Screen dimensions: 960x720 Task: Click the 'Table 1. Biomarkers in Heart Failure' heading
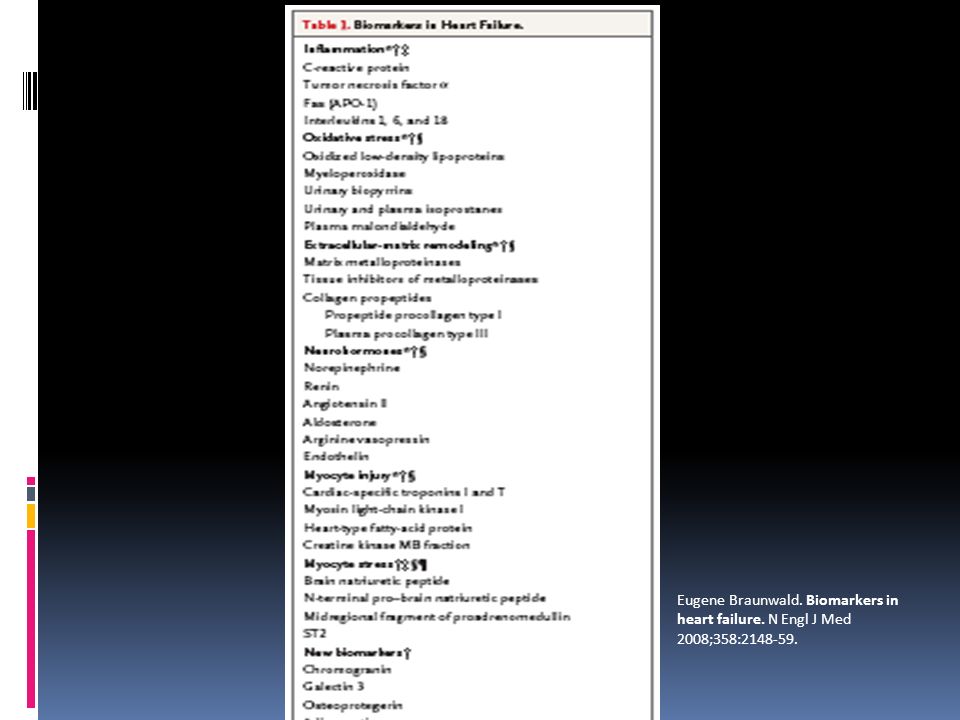(x=413, y=25)
